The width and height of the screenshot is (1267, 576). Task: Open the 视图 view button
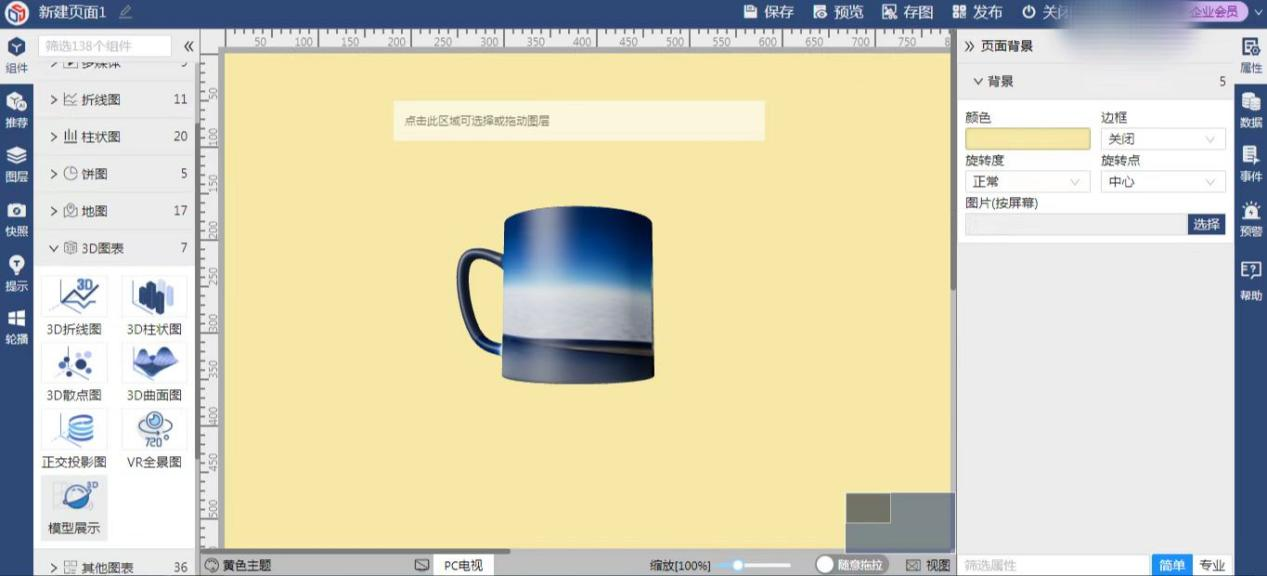pos(928,565)
